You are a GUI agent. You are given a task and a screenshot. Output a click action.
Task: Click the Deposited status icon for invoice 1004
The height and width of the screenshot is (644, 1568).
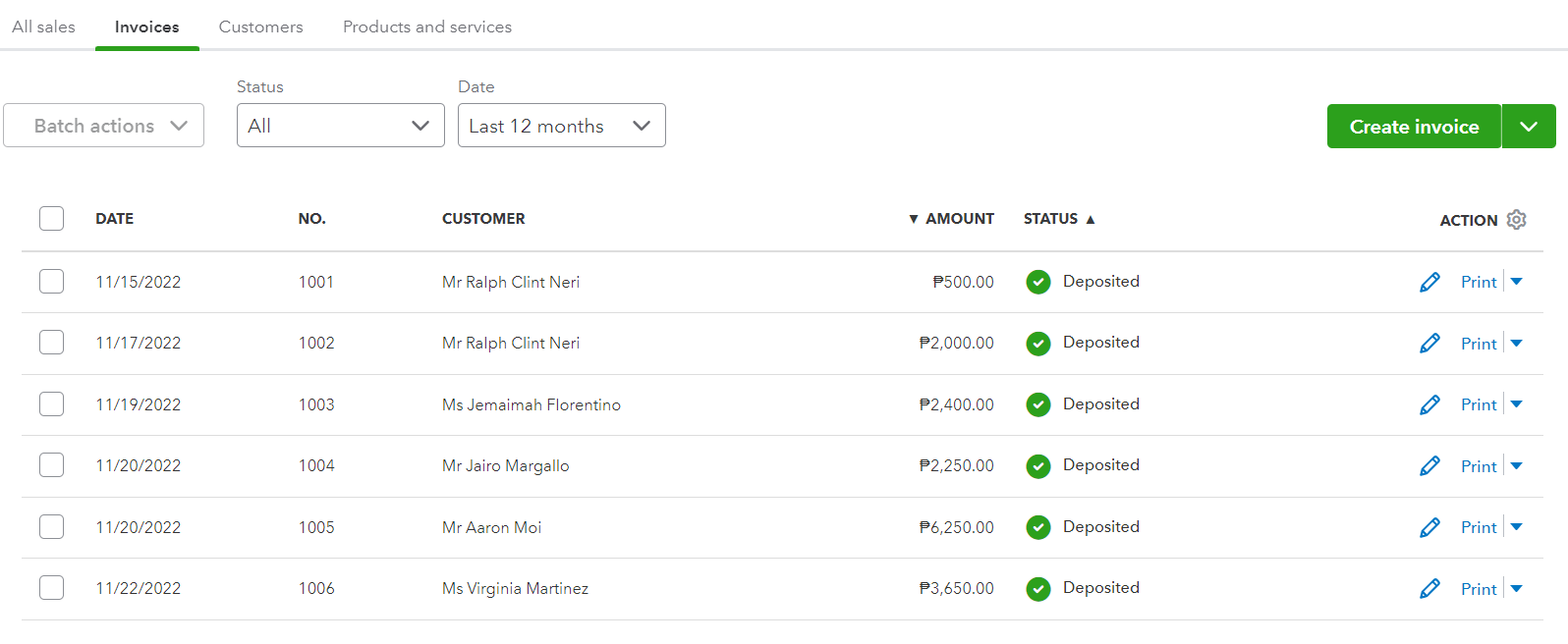click(1038, 466)
